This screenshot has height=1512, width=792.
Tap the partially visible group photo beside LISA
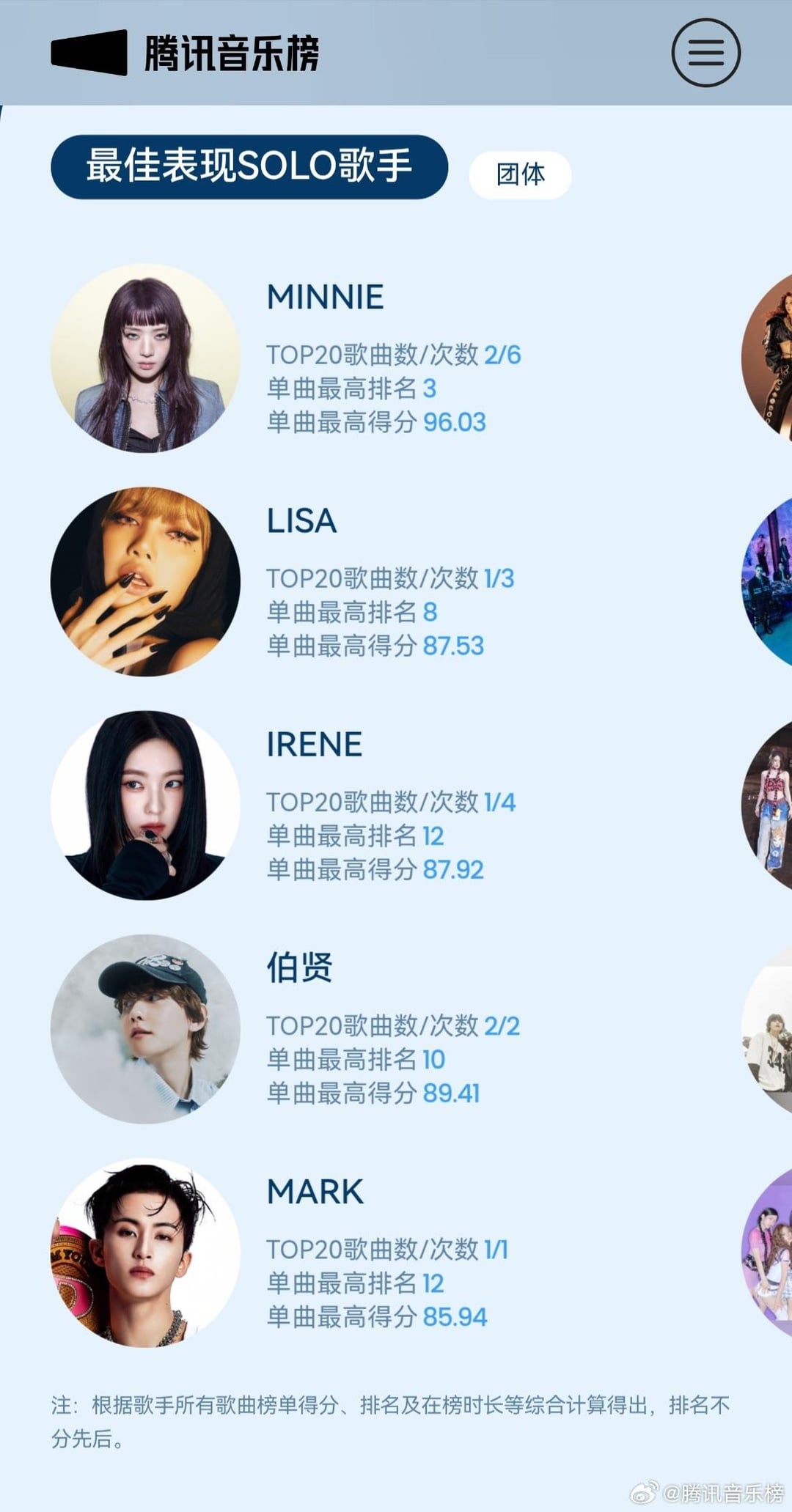[767, 581]
